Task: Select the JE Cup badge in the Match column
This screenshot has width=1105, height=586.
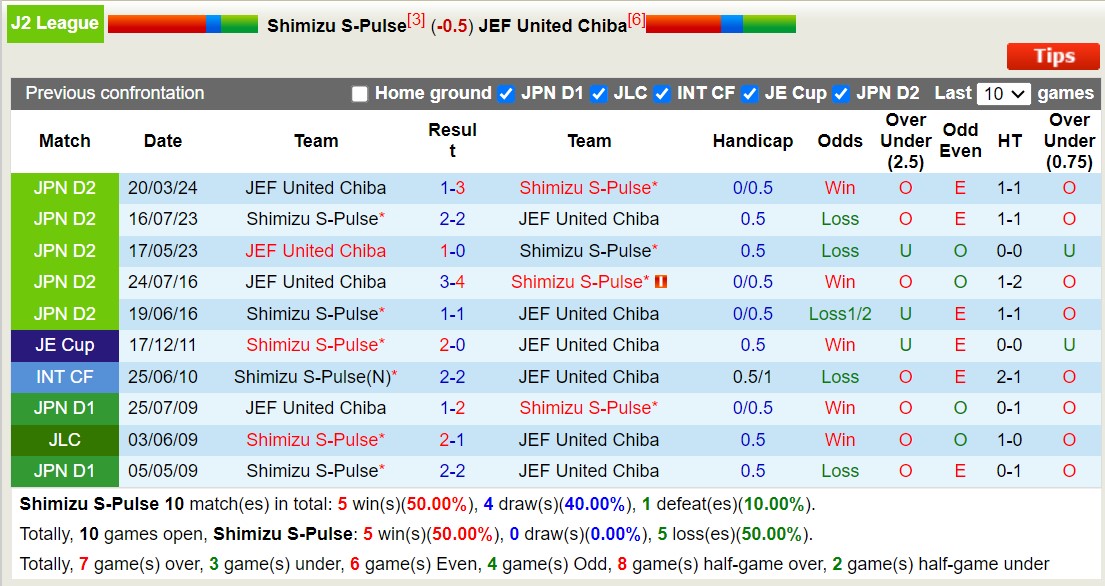Action: (x=64, y=345)
